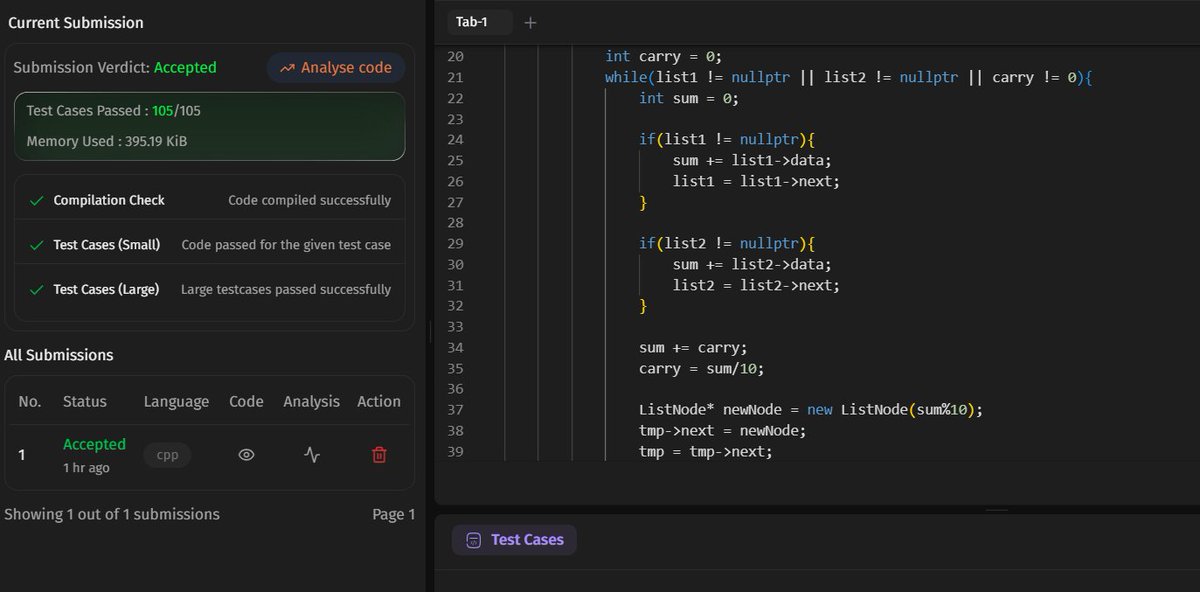Click checkmark icon beside Compilation Check
Image resolution: width=1200 pixels, height=592 pixels.
[x=37, y=200]
